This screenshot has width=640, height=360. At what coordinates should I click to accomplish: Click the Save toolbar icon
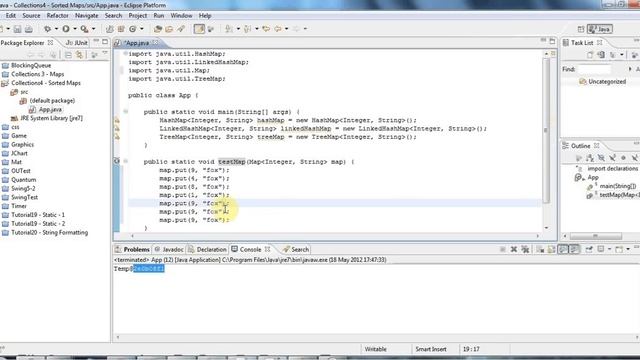18,29
